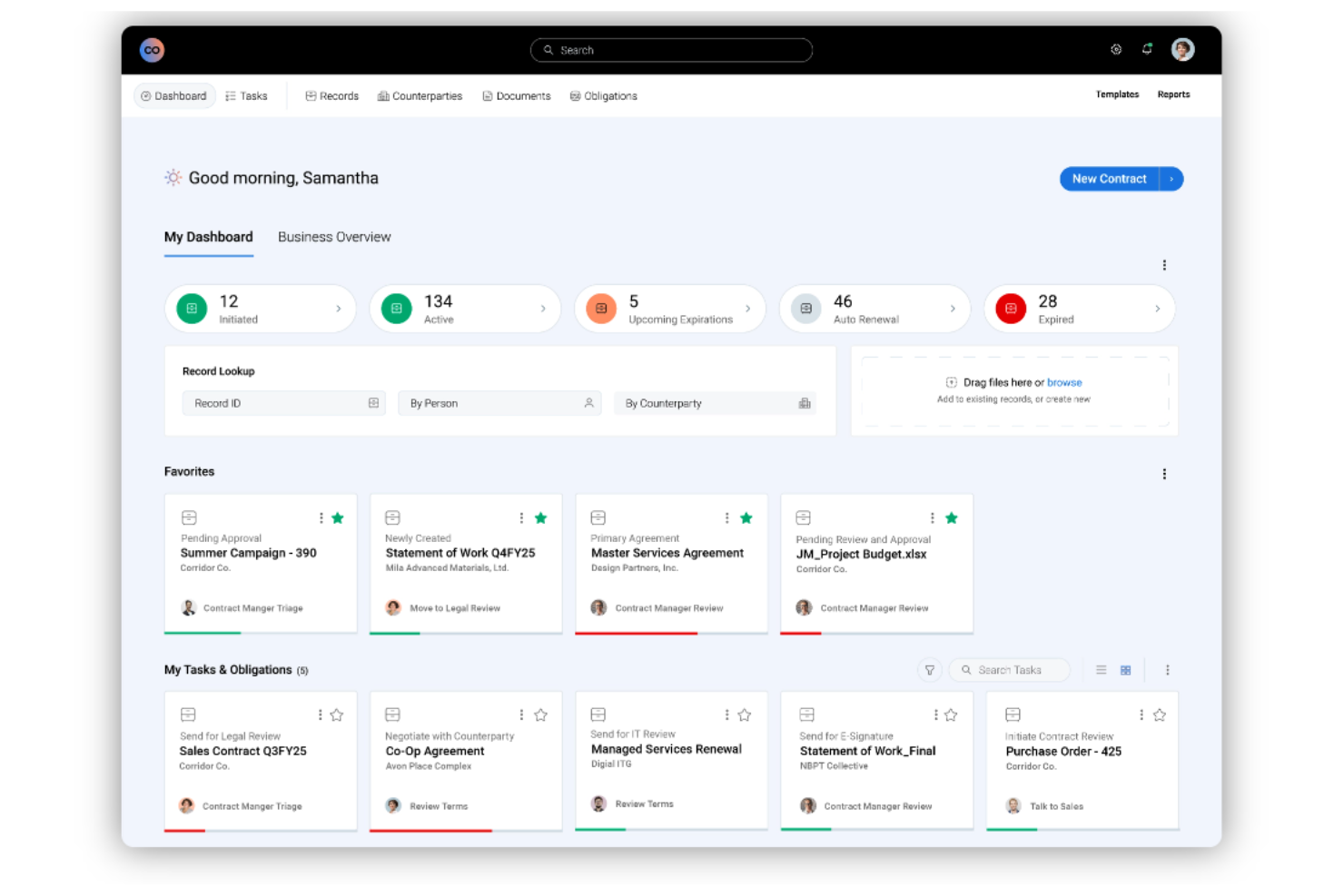The image size is (1344, 896).
Task: Switch to Business Overview tab
Action: tap(334, 237)
